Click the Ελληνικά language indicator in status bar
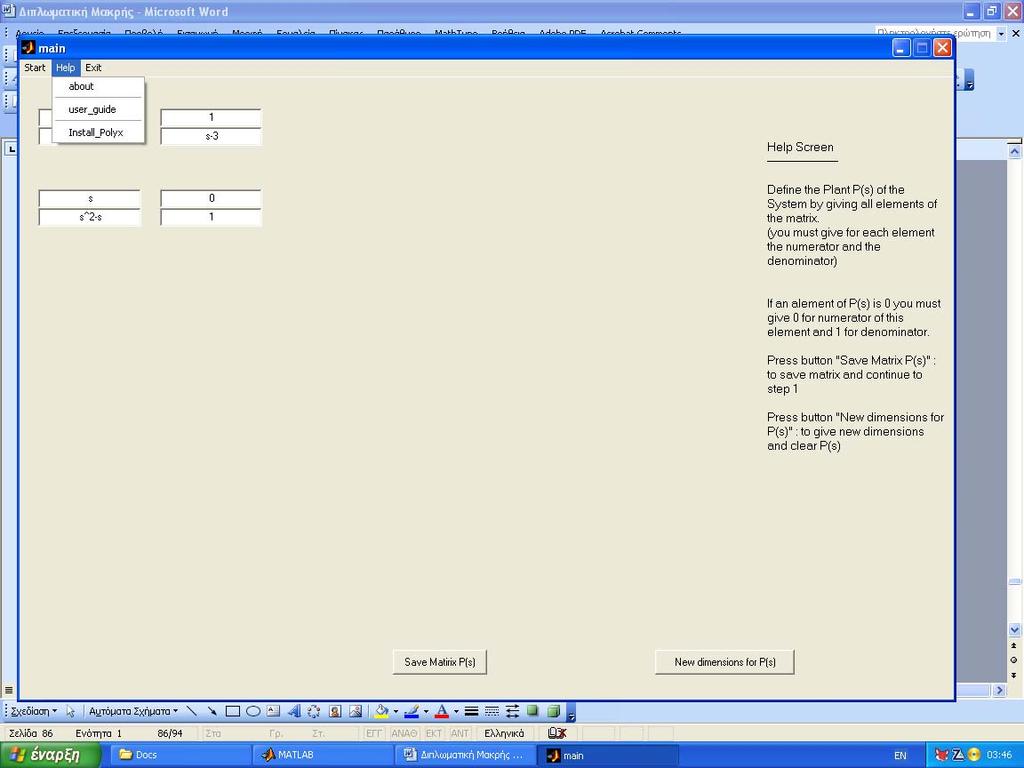The width and height of the screenshot is (1024, 768). pyautogui.click(x=504, y=733)
